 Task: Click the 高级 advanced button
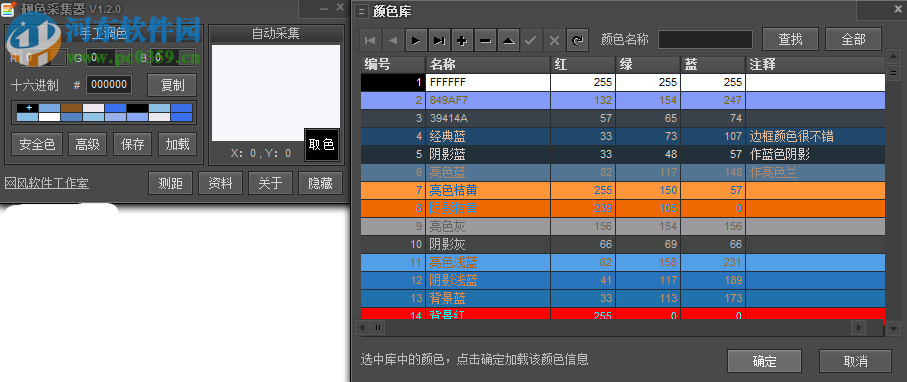[x=87, y=144]
